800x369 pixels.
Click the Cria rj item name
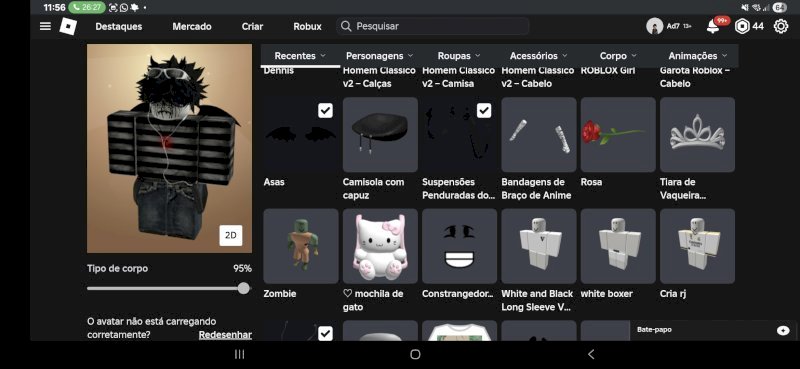pos(672,294)
